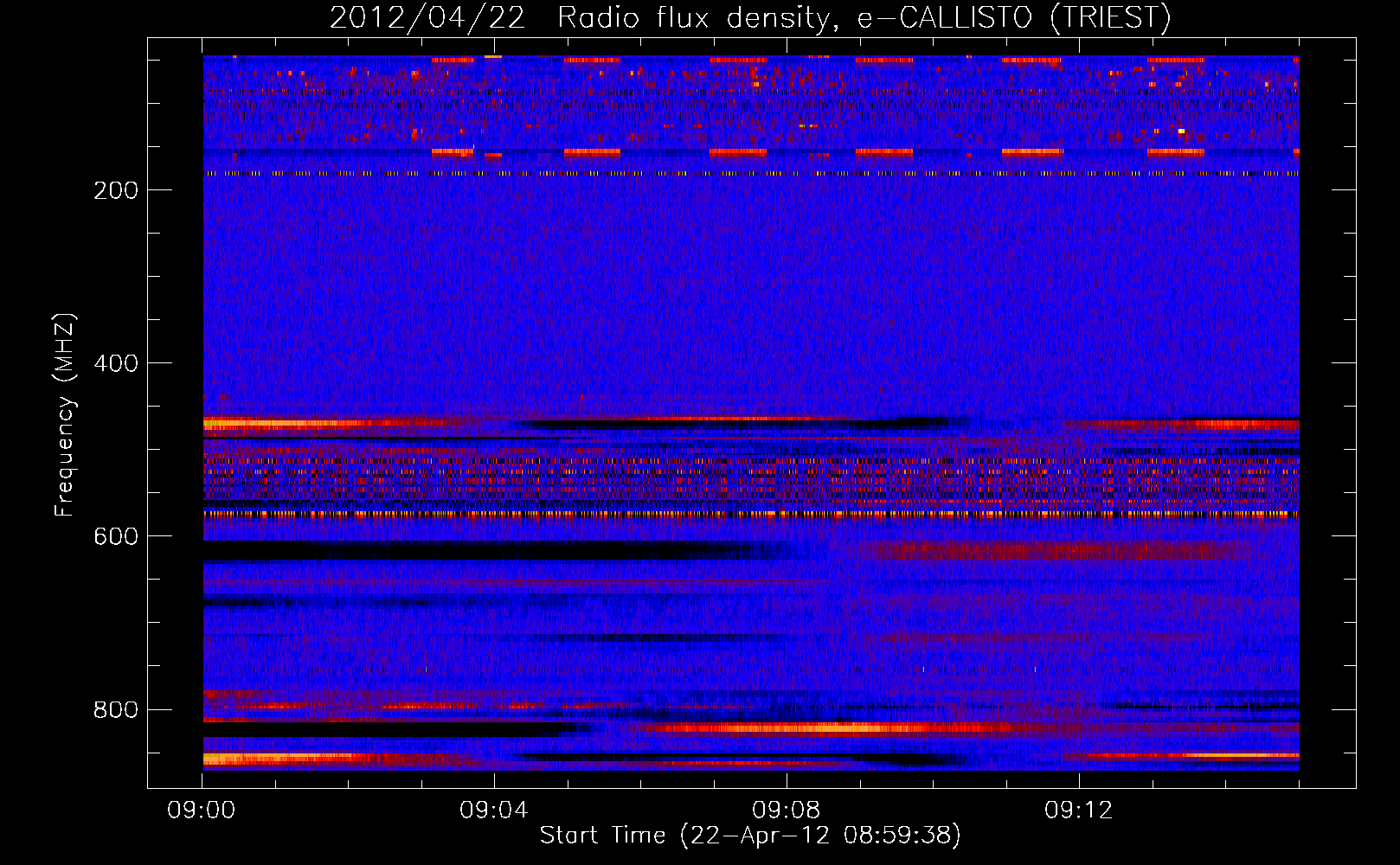The image size is (1400, 865).
Task: Click the Frequency (MHZ) axis title
Action: tap(65, 415)
